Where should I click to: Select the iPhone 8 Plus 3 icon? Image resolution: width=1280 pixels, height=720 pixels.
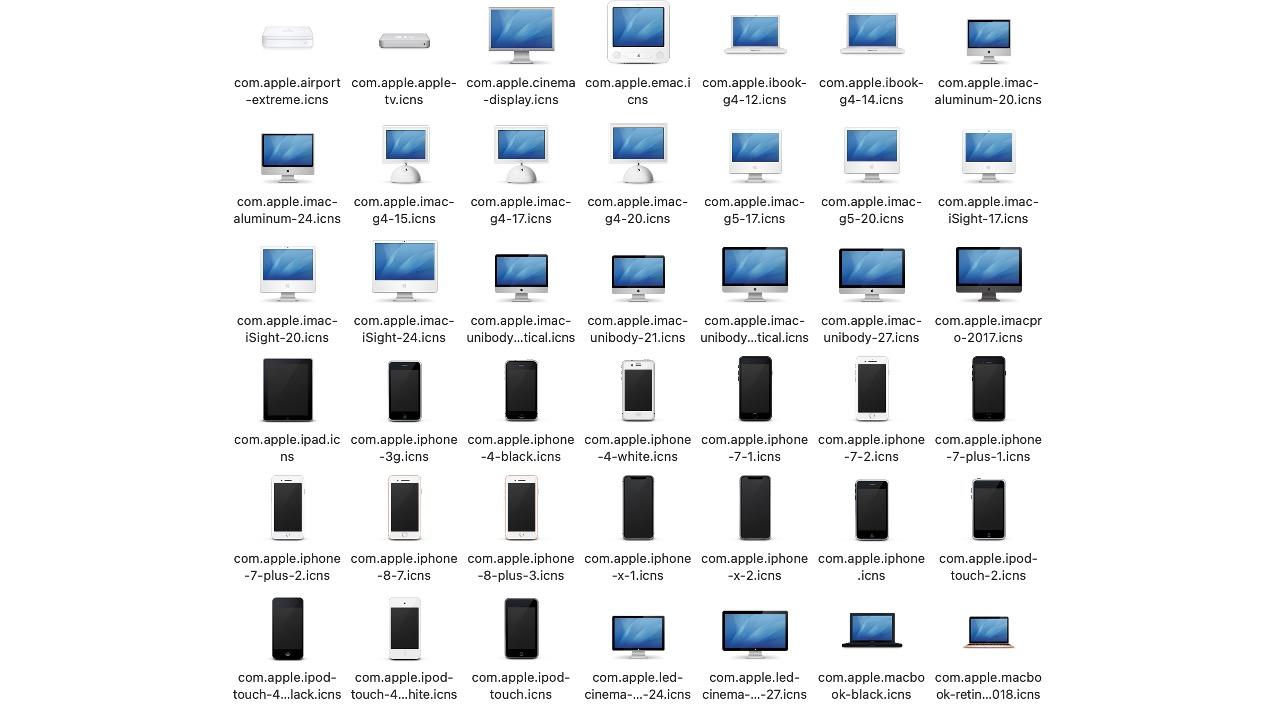(521, 507)
